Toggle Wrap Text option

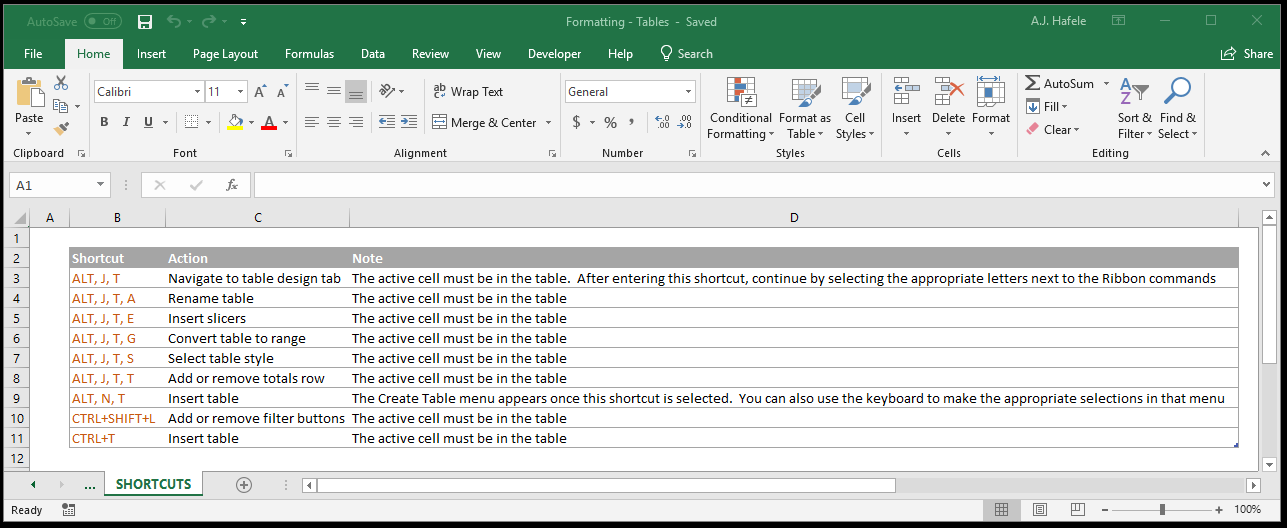pos(468,91)
